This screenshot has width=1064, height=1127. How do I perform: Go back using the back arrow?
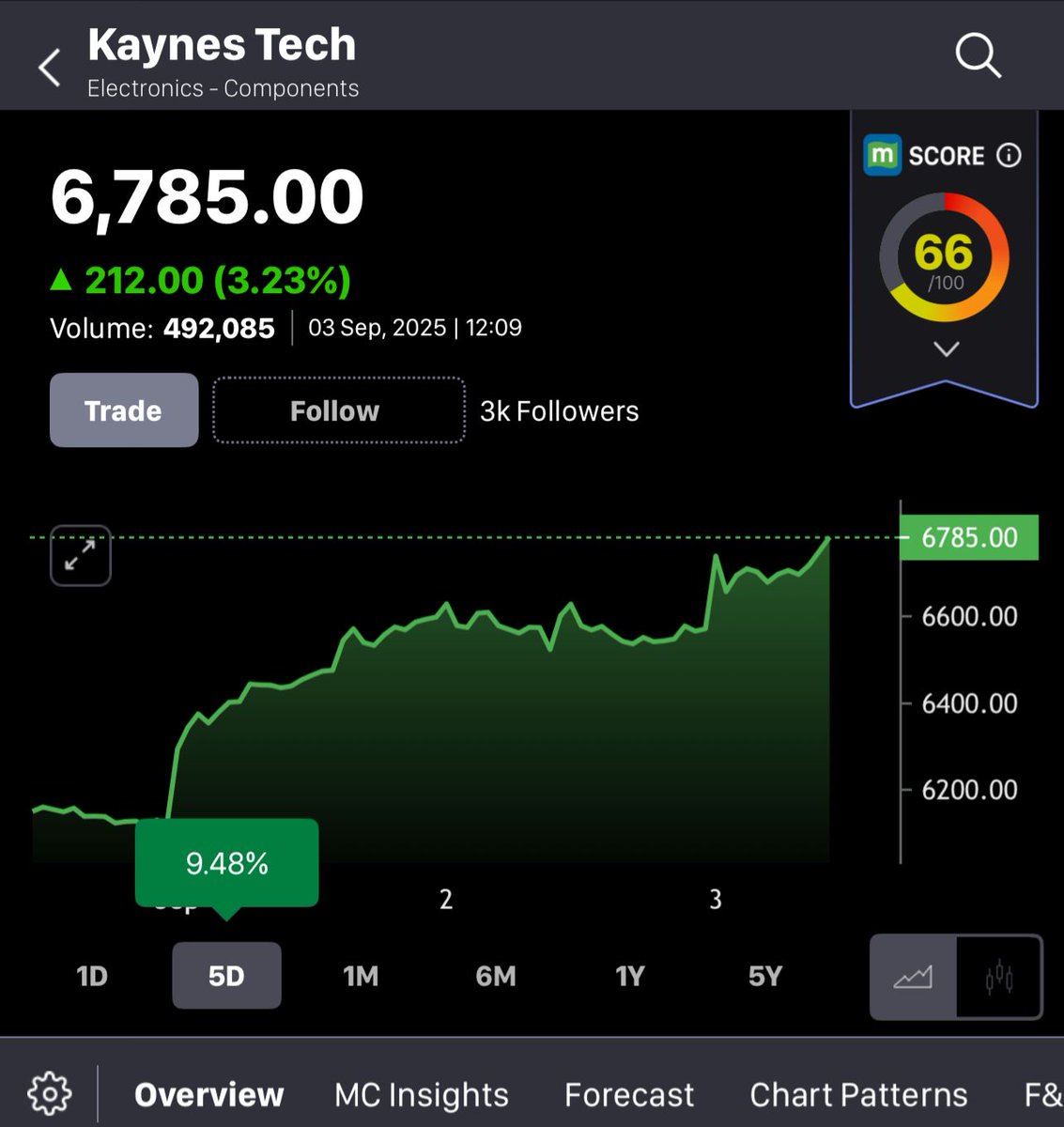click(50, 68)
